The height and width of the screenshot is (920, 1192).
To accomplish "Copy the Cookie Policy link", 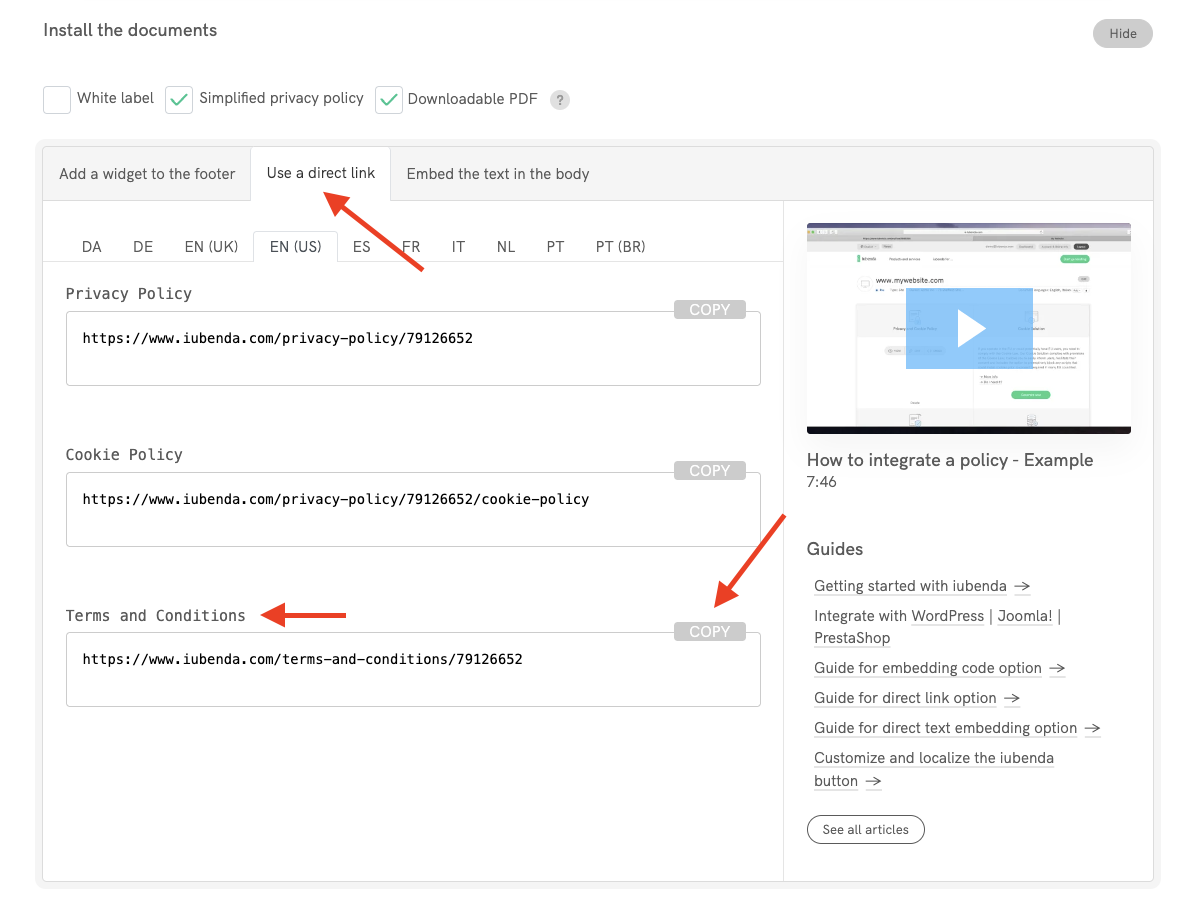I will pyautogui.click(x=709, y=471).
